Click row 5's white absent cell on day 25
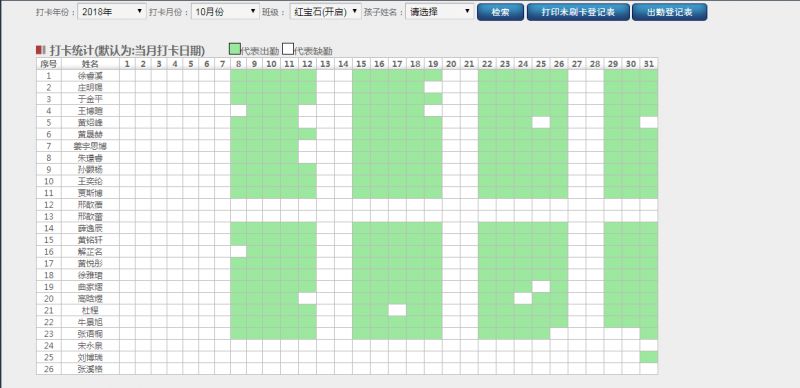 (541, 123)
